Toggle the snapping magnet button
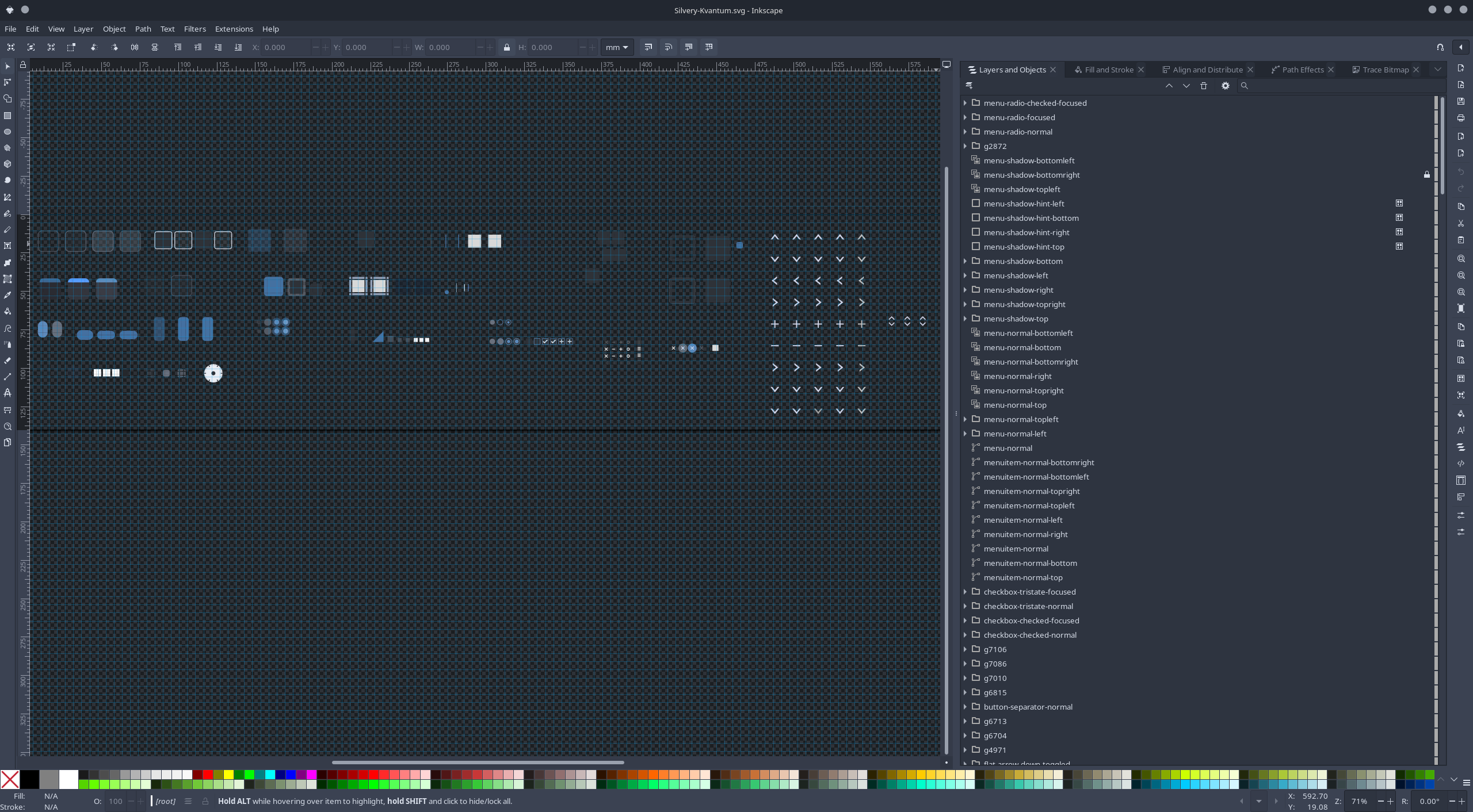This screenshot has width=1473, height=812. [x=1440, y=47]
